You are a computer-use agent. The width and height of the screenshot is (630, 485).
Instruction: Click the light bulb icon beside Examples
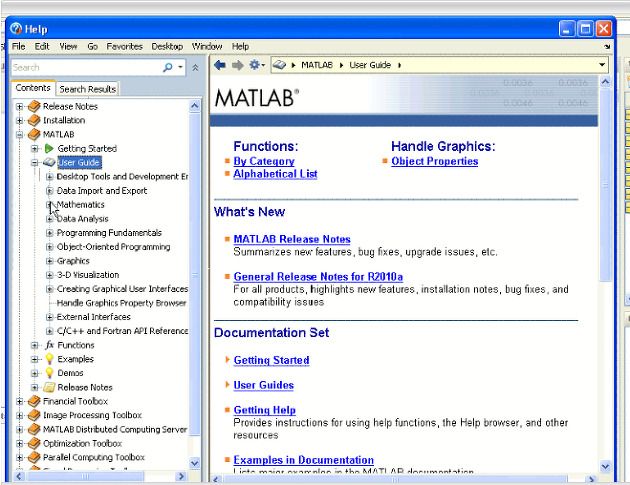49,359
